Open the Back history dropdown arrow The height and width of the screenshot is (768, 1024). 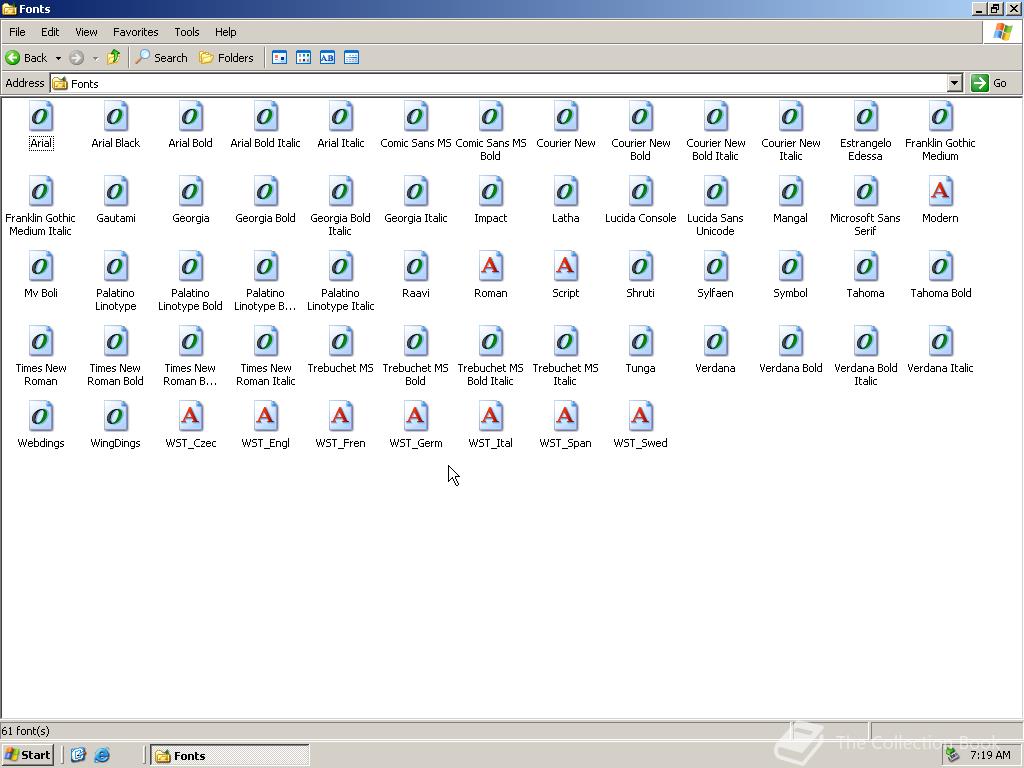[58, 58]
